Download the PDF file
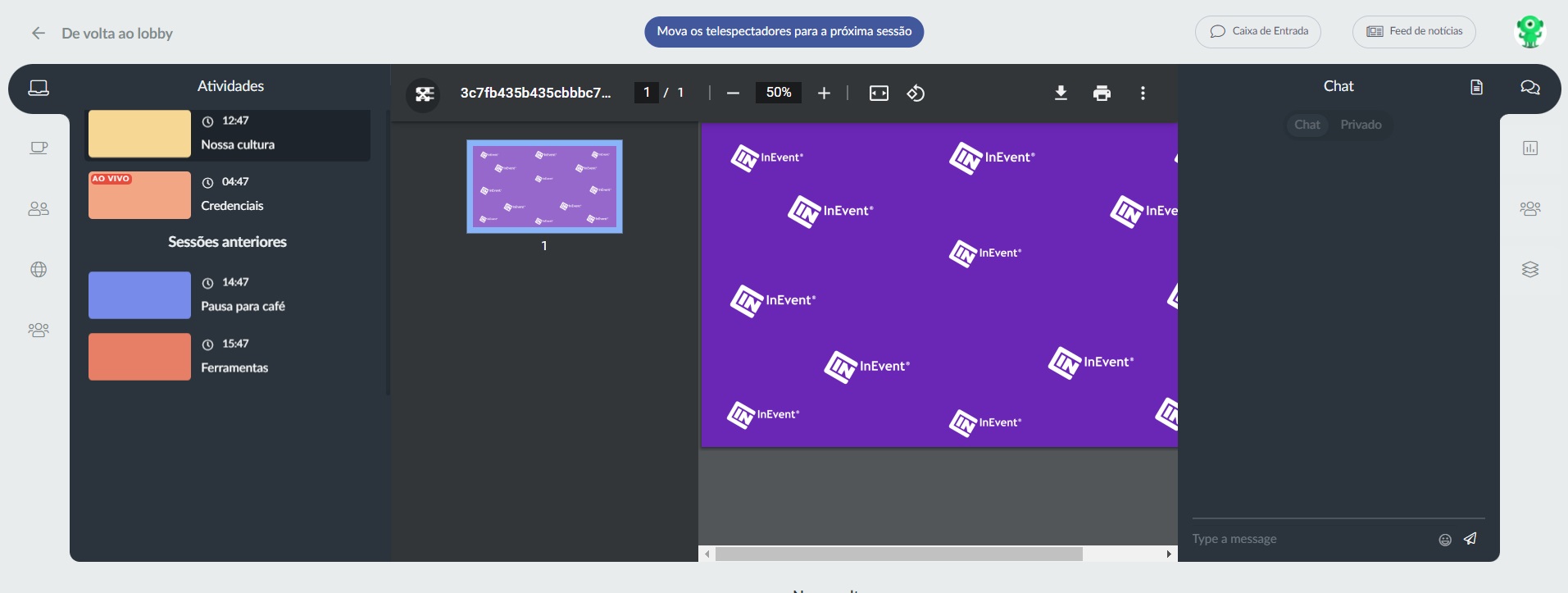Viewport: 1568px width, 593px height. pyautogui.click(x=1061, y=94)
